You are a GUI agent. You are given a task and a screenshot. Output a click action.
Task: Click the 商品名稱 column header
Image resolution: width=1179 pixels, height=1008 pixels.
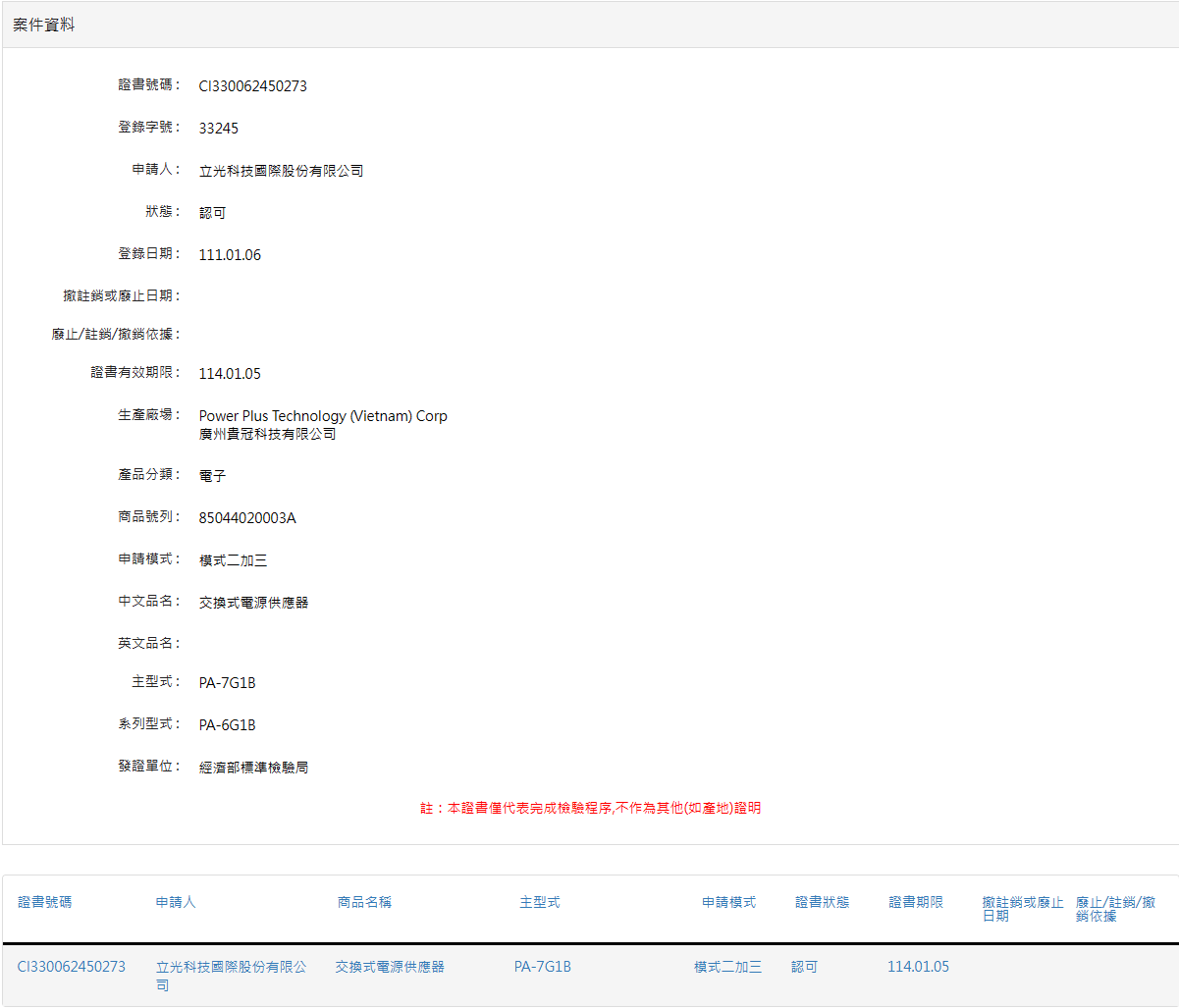pyautogui.click(x=364, y=902)
